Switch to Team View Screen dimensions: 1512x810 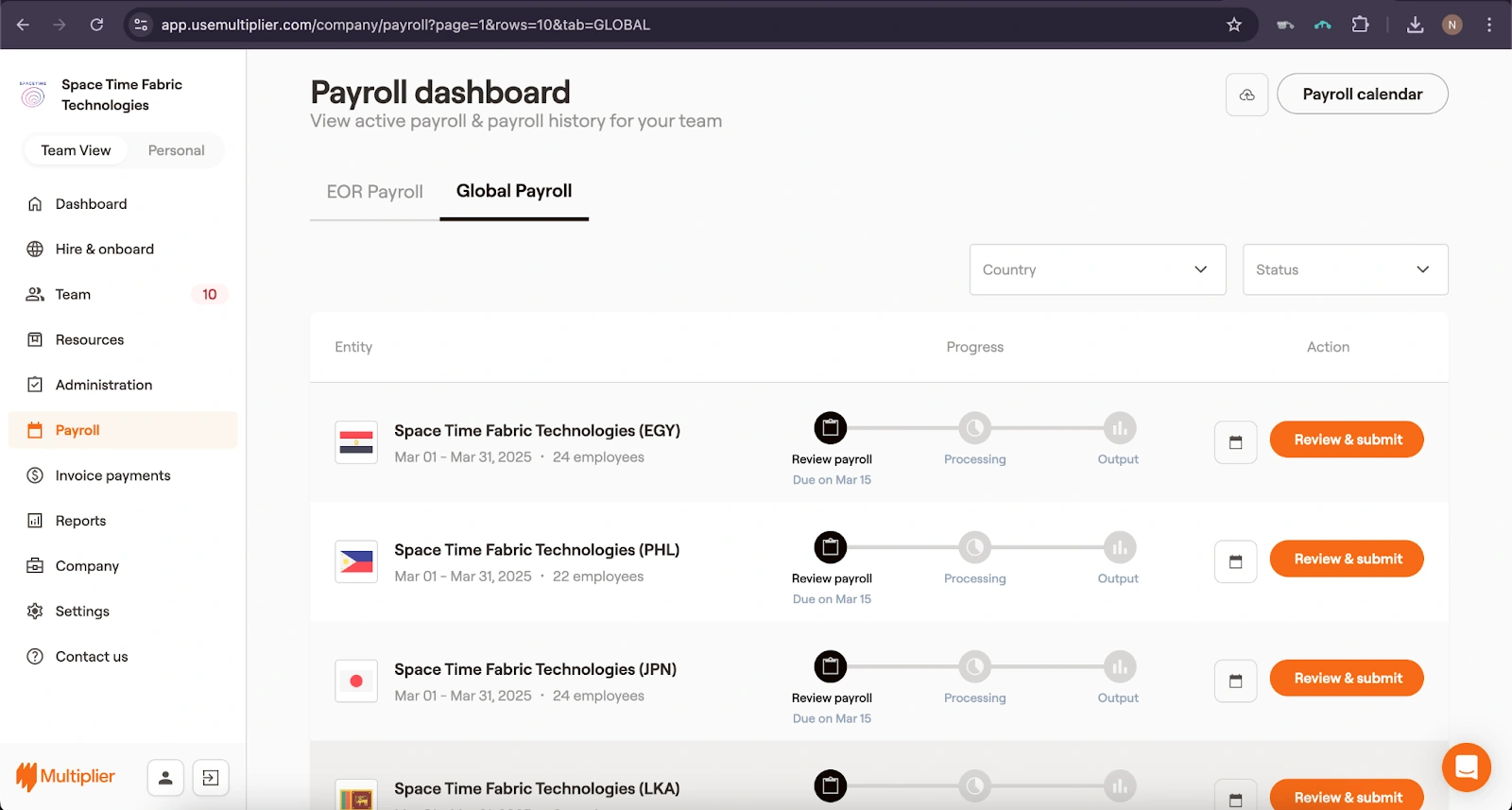click(x=76, y=150)
